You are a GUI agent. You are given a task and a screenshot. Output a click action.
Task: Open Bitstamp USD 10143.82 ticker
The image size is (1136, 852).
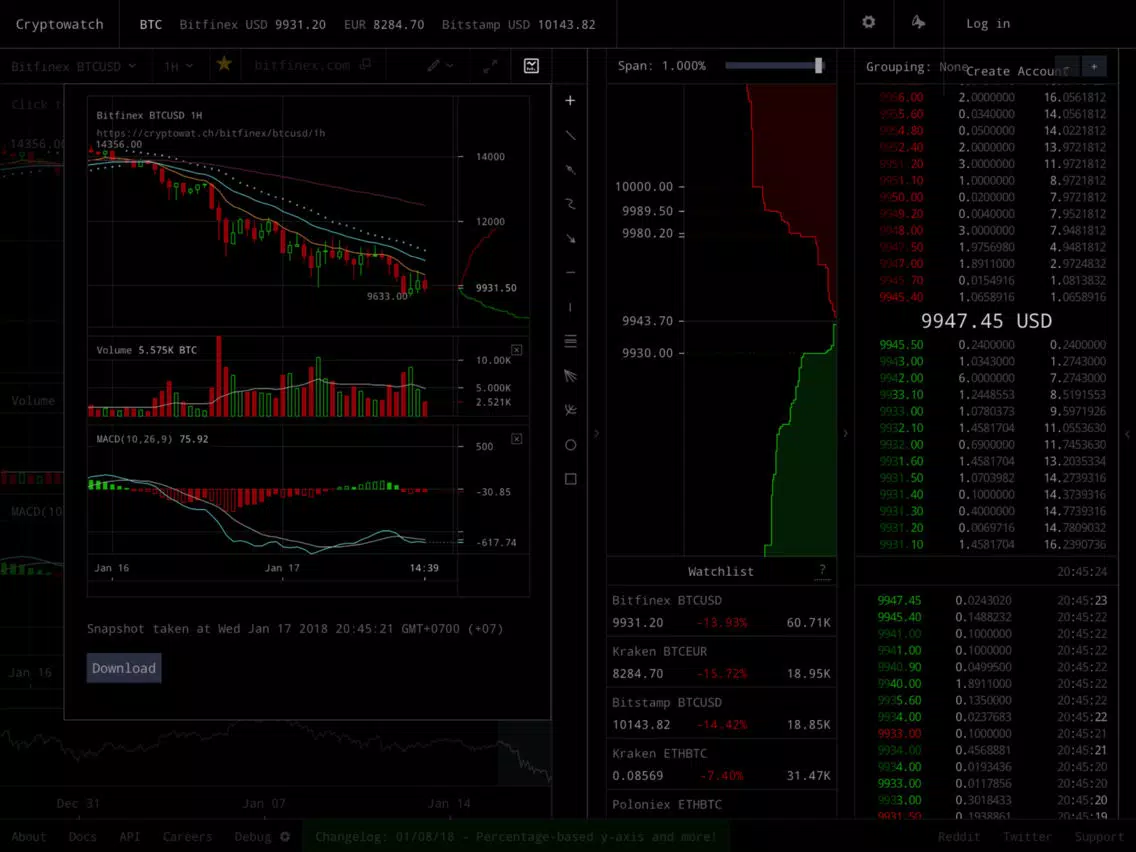519,25
